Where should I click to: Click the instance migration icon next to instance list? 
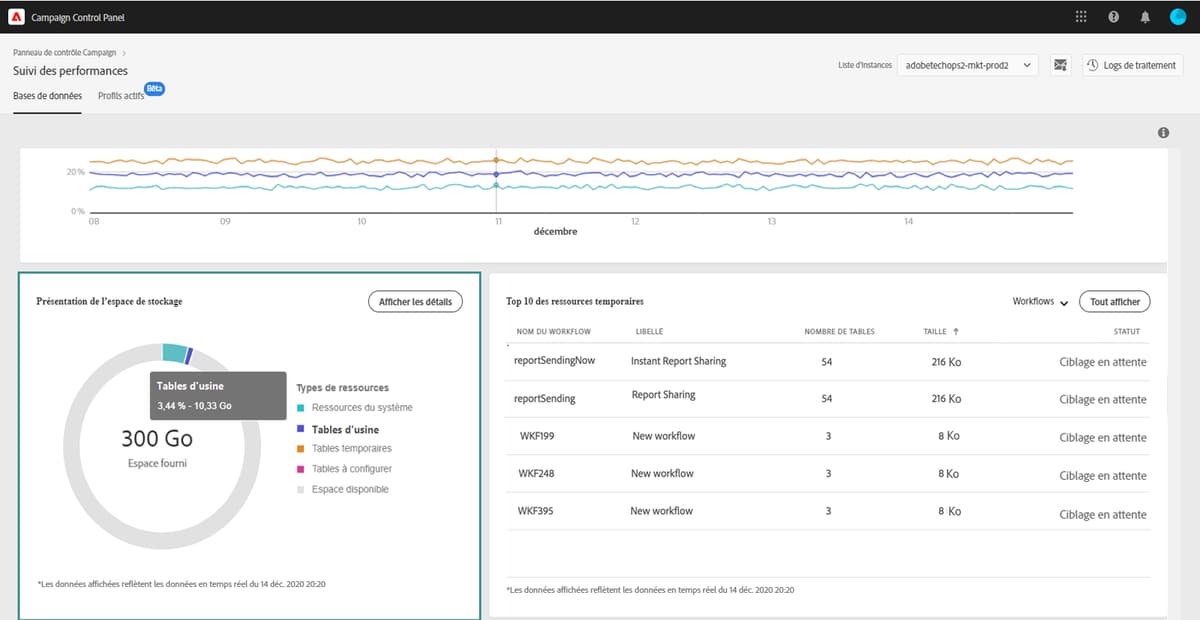(1059, 64)
